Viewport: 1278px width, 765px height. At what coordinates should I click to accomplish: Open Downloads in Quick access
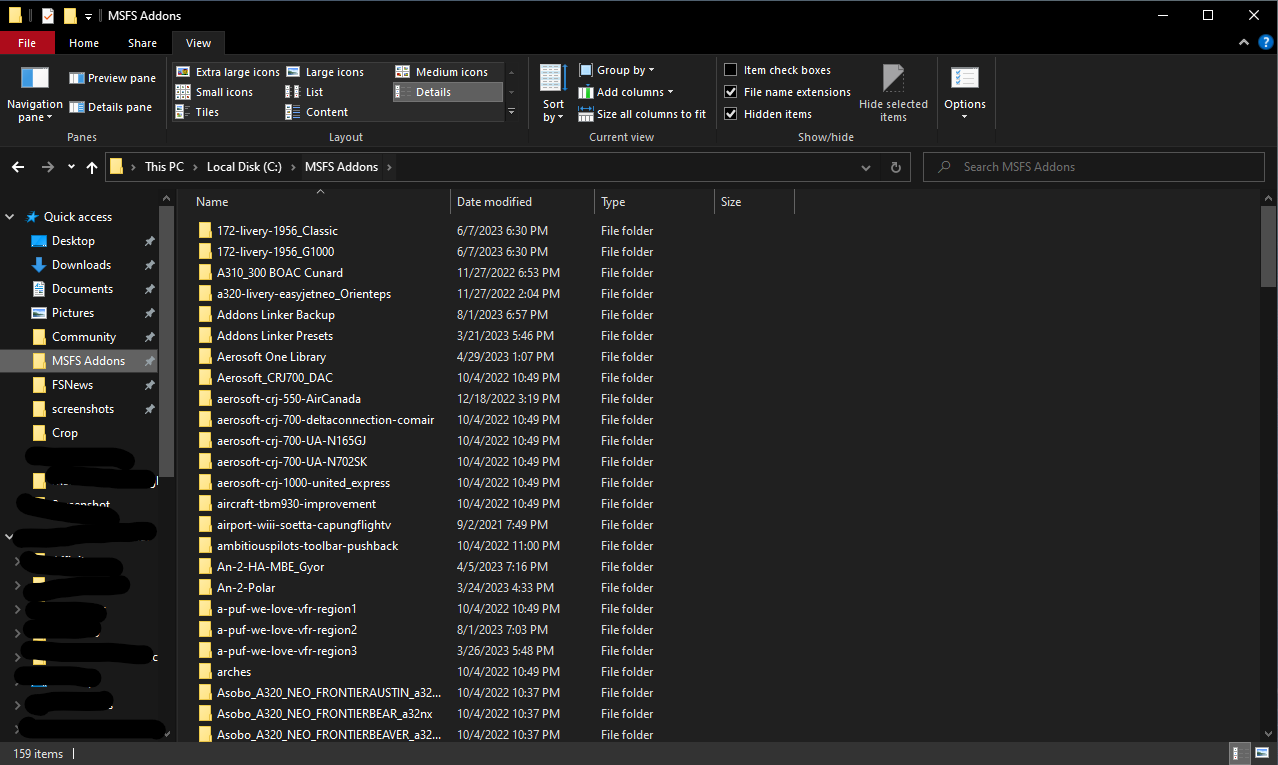click(x=81, y=265)
